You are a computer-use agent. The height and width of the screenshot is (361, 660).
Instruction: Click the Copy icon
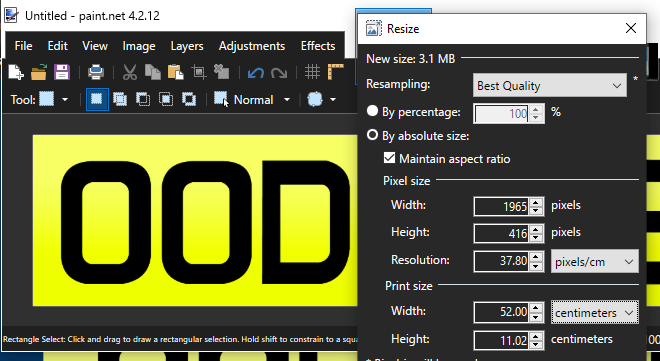(152, 72)
